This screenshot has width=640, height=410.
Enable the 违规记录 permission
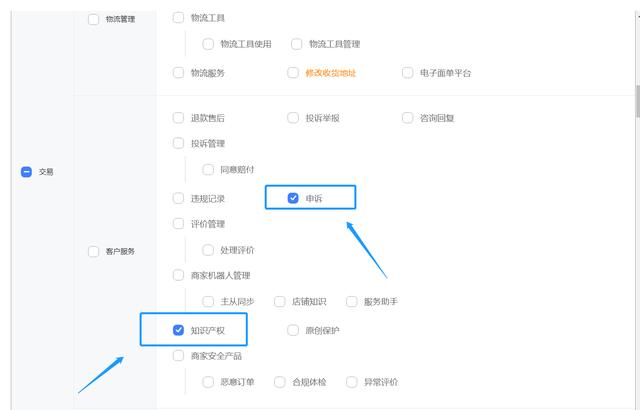click(179, 198)
